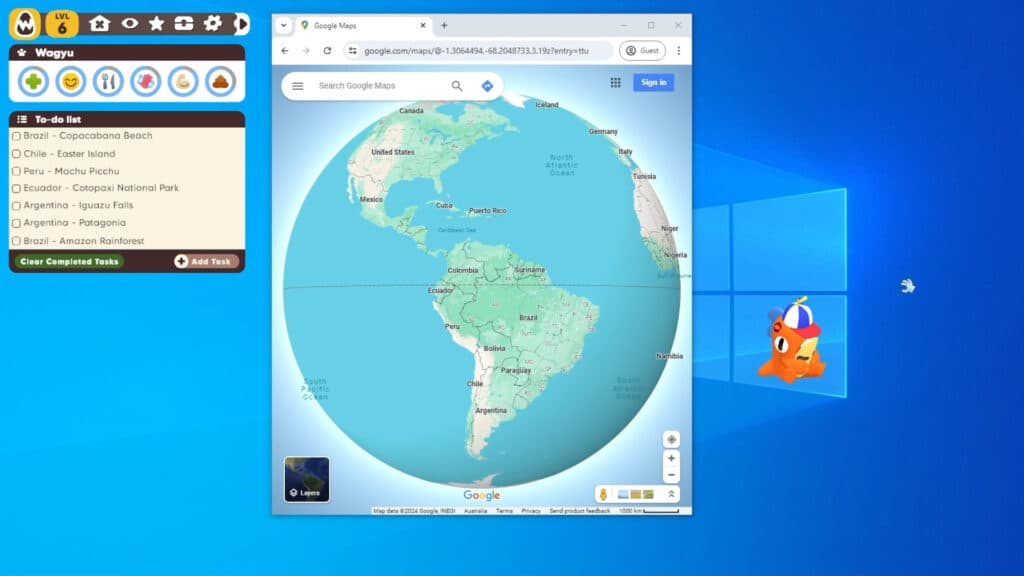Click the Street View pegman icon
This screenshot has width=1024, height=576.
pos(604,494)
